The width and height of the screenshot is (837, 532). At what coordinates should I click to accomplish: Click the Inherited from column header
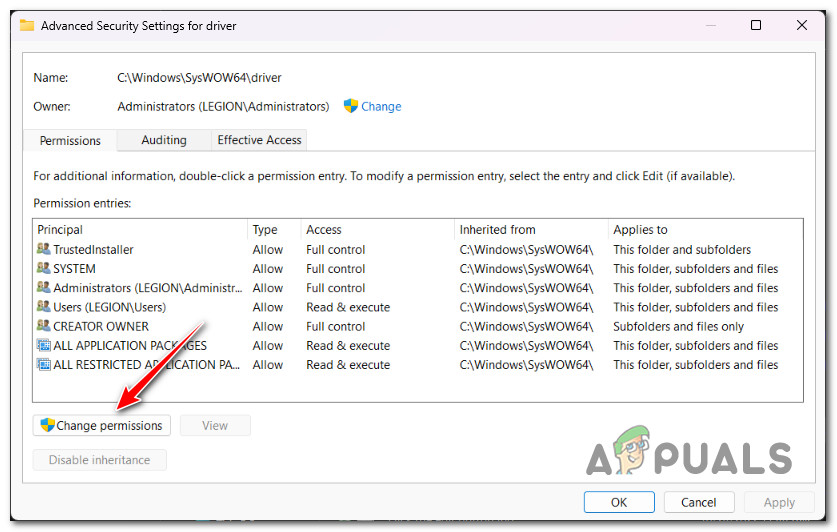(532, 229)
